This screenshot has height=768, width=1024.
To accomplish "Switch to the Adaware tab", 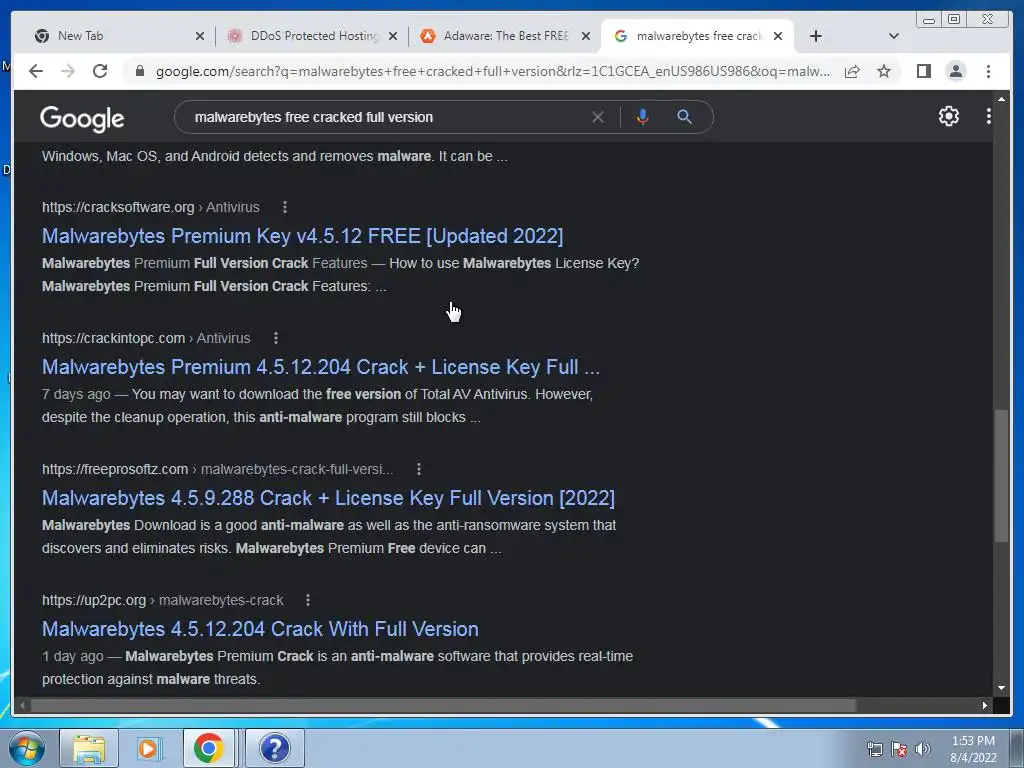I will [x=505, y=36].
